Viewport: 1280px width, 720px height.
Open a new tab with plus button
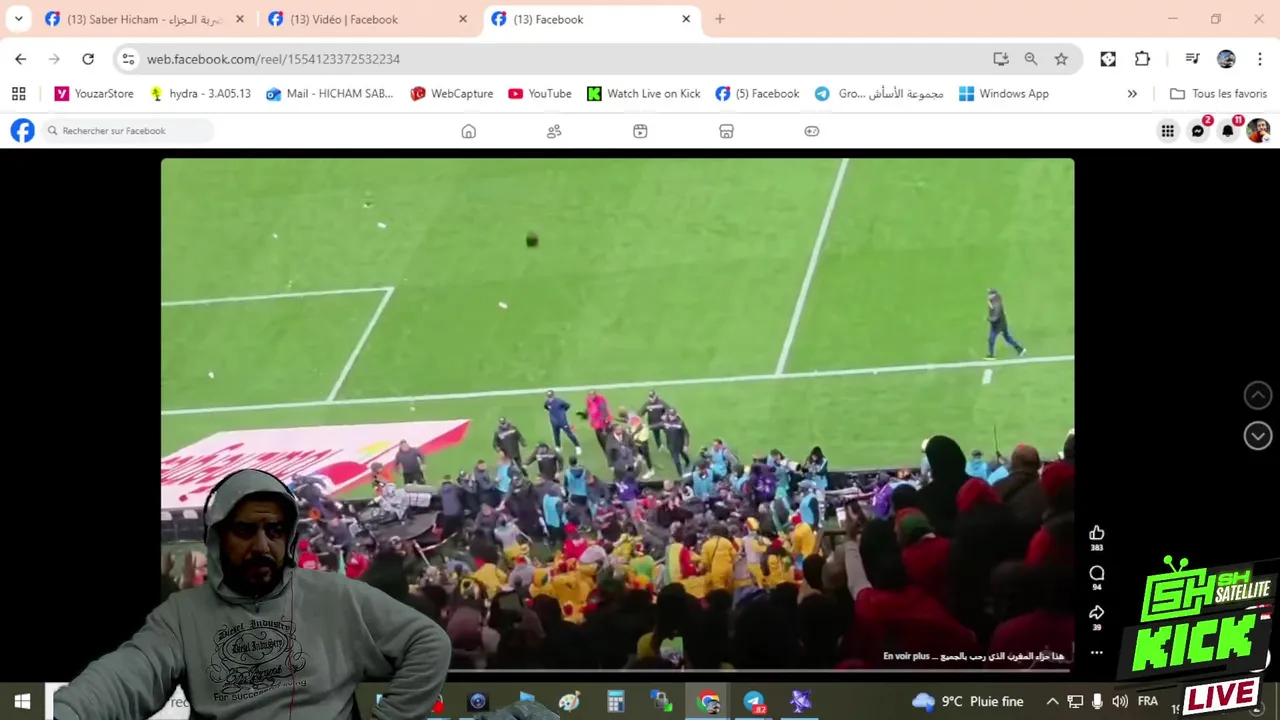[x=719, y=19]
